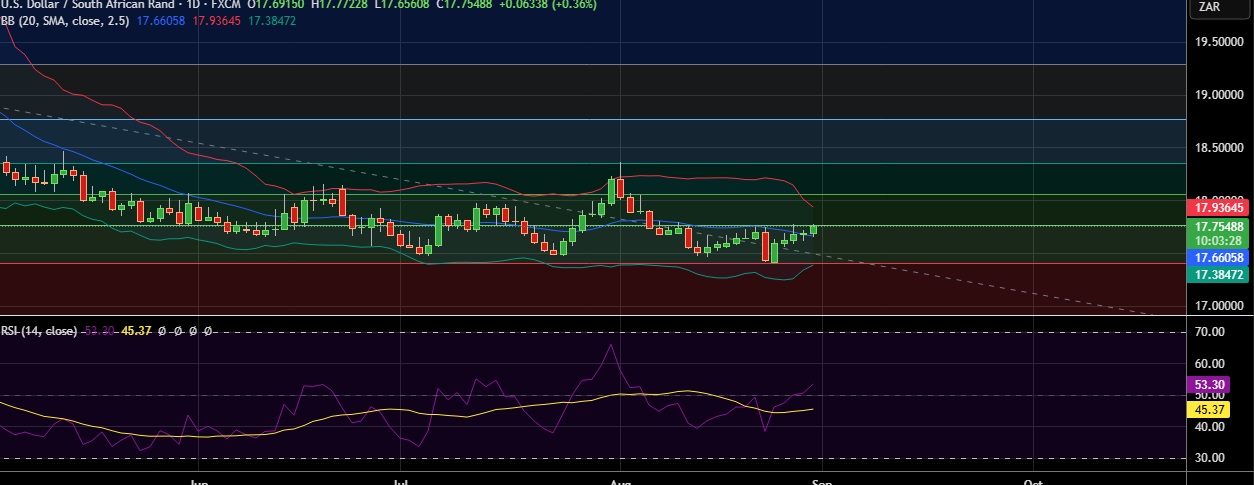Click the yellow 45.37 RSI-MA axis label
The image size is (1254, 485).
click(1209, 409)
